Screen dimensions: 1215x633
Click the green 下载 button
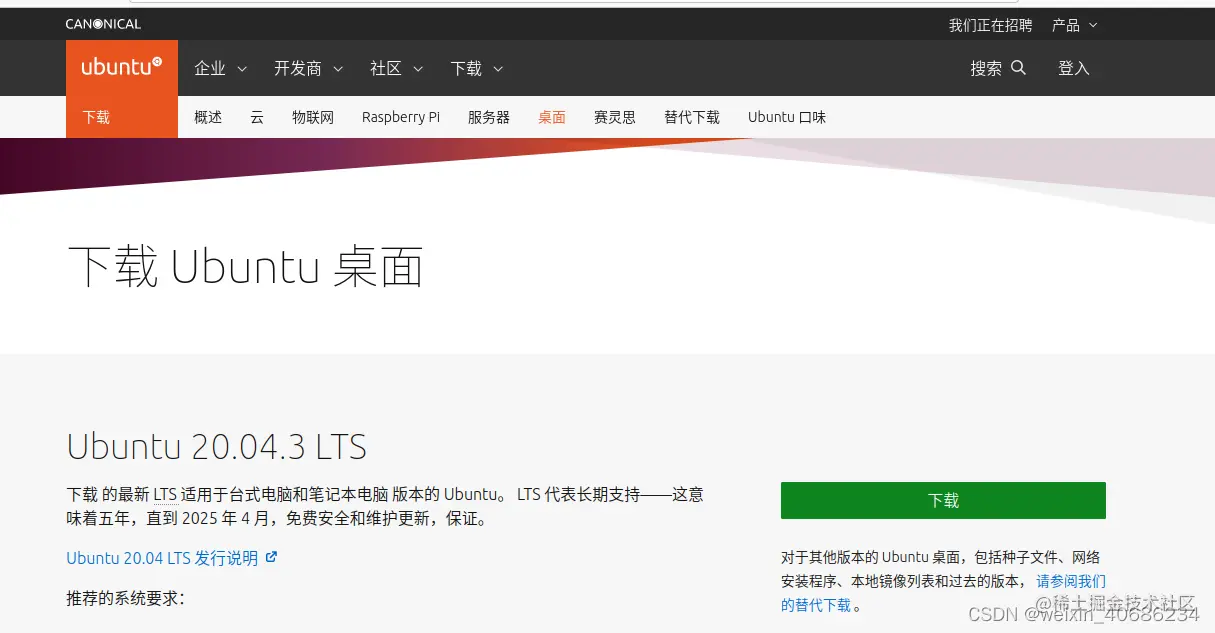[x=943, y=500]
